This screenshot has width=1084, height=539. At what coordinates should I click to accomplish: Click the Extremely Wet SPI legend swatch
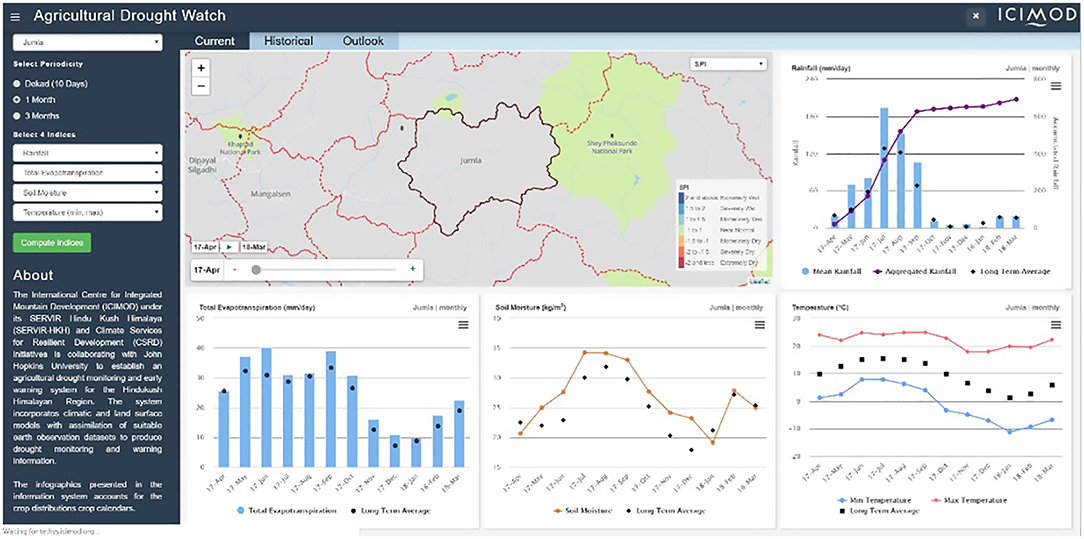tap(680, 198)
